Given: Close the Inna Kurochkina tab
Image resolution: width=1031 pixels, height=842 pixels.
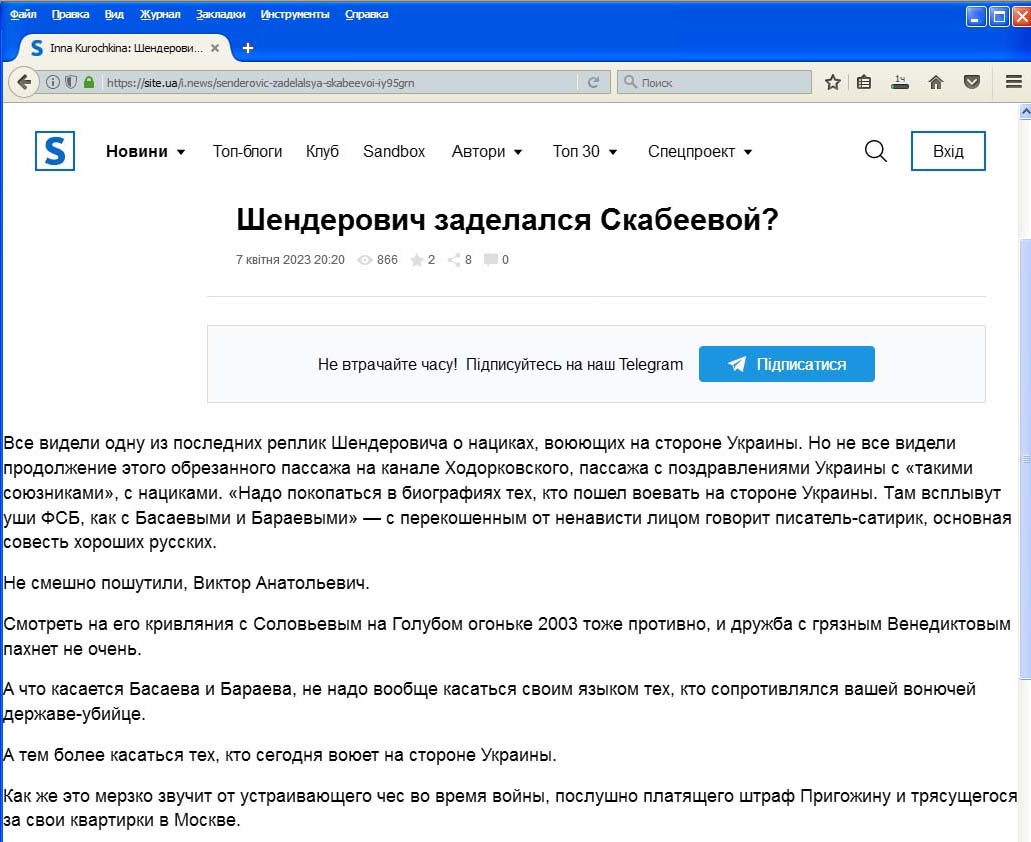Looking at the screenshot, I should pyautogui.click(x=215, y=48).
